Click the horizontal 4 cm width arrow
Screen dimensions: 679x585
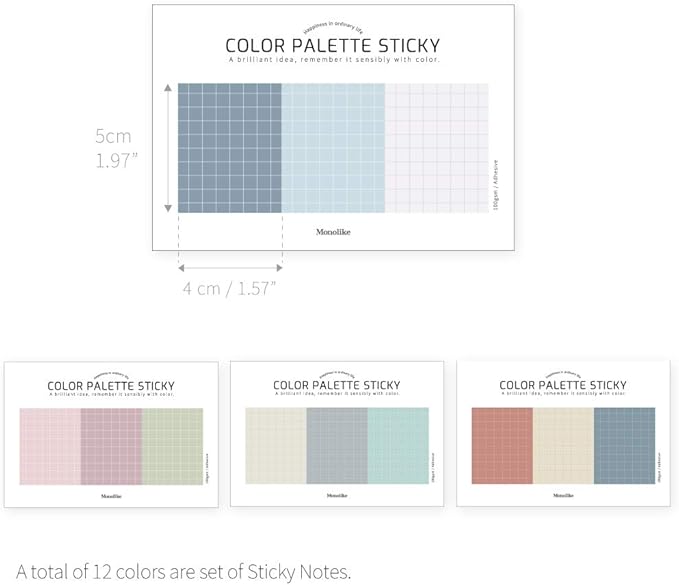tap(230, 267)
